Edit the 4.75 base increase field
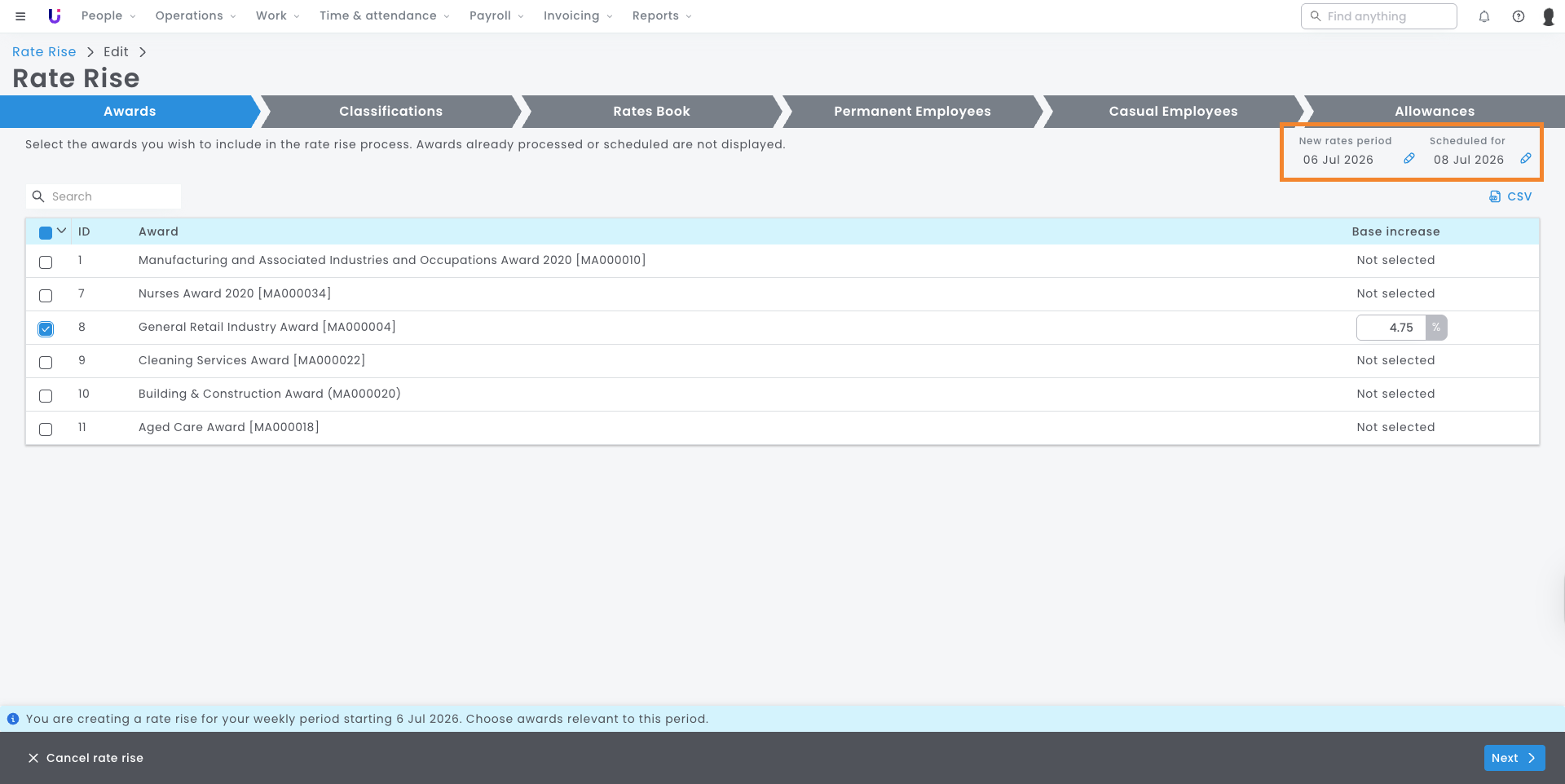Viewport: 1565px width, 784px height. click(x=1391, y=328)
